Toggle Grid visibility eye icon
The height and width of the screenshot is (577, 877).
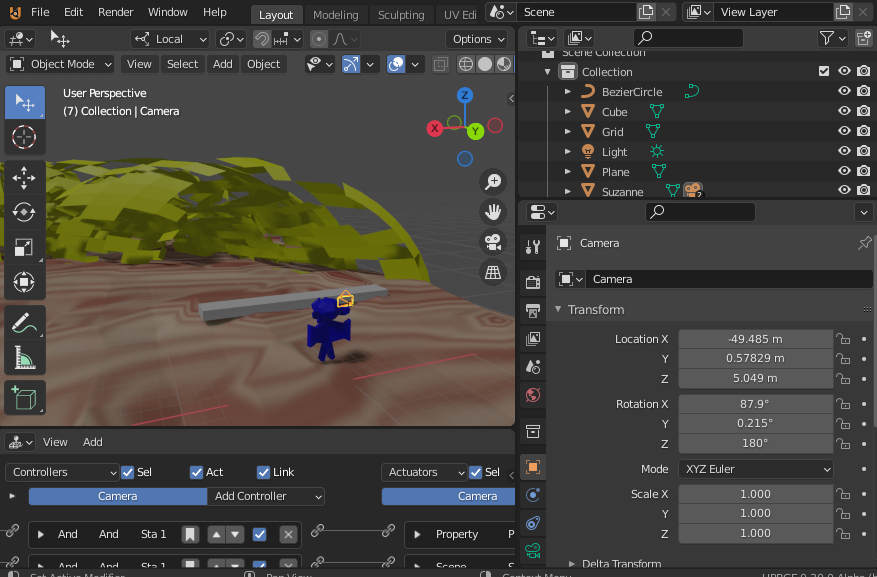click(844, 131)
